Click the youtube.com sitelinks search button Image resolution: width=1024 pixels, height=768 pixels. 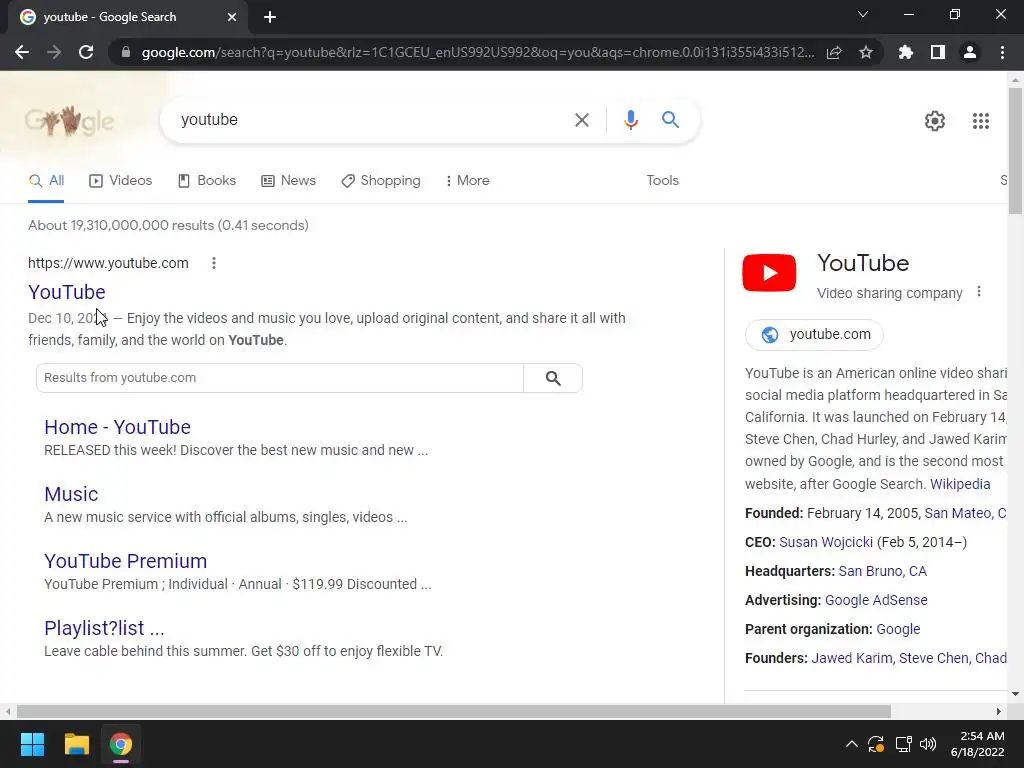[552, 378]
